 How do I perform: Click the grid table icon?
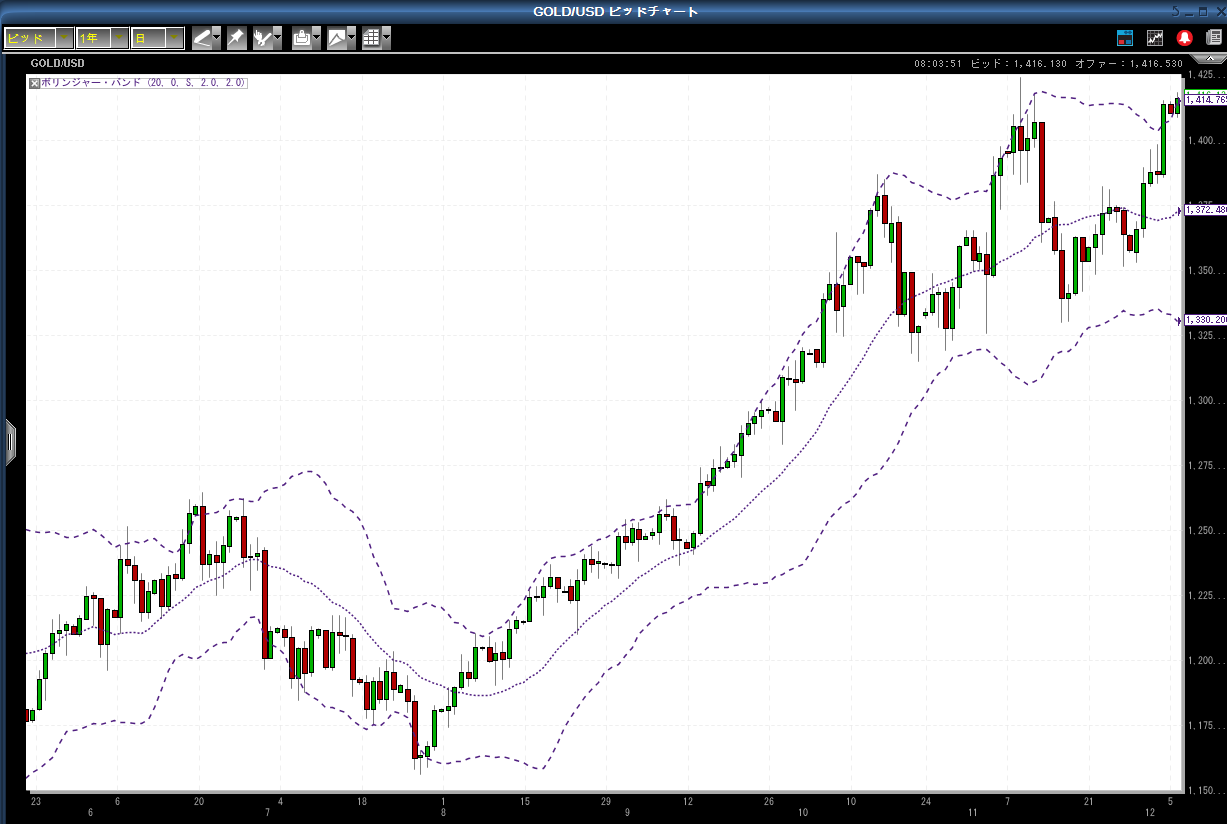tap(371, 38)
